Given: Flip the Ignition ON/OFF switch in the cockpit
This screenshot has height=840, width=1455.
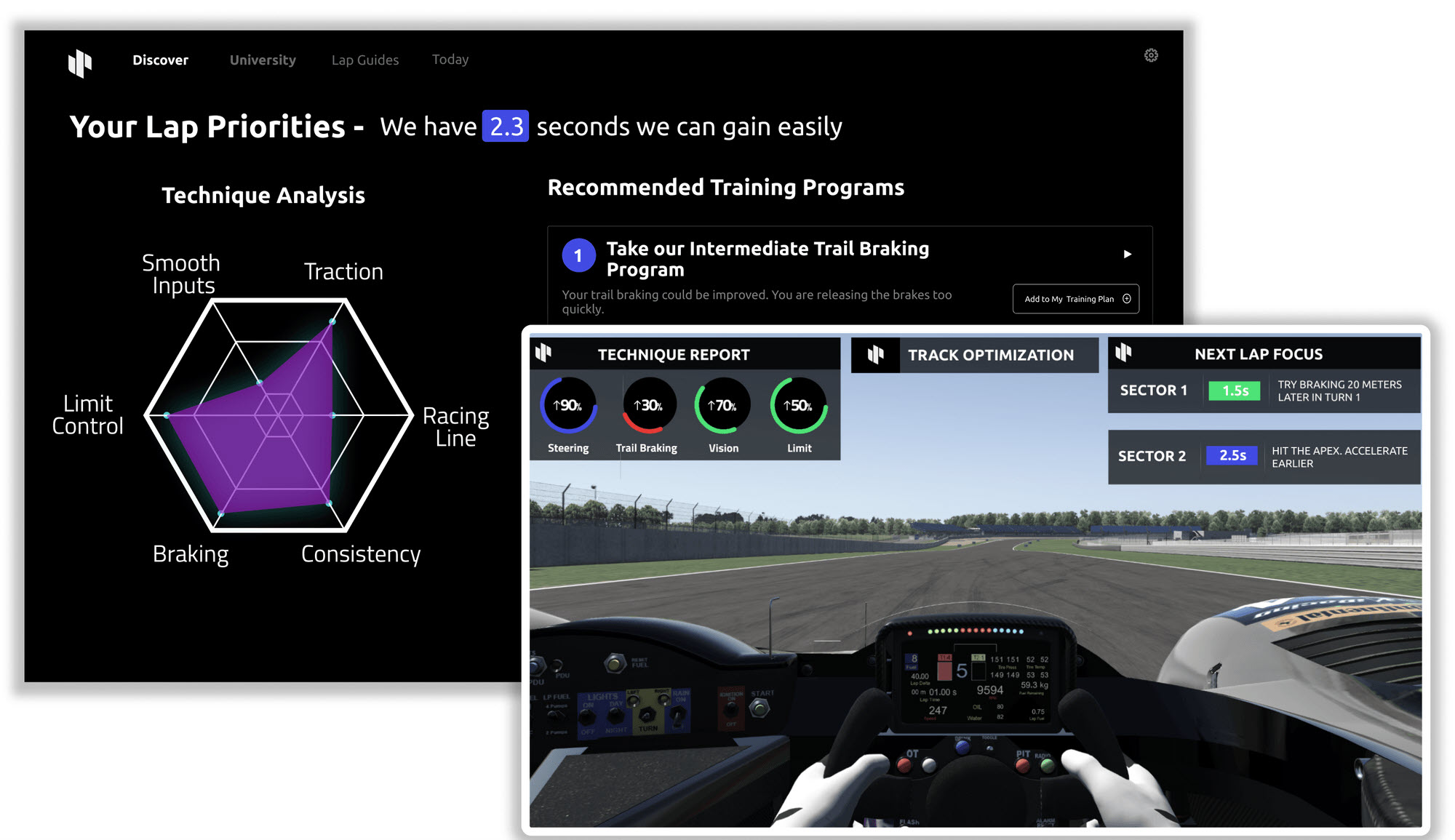Looking at the screenshot, I should [730, 711].
